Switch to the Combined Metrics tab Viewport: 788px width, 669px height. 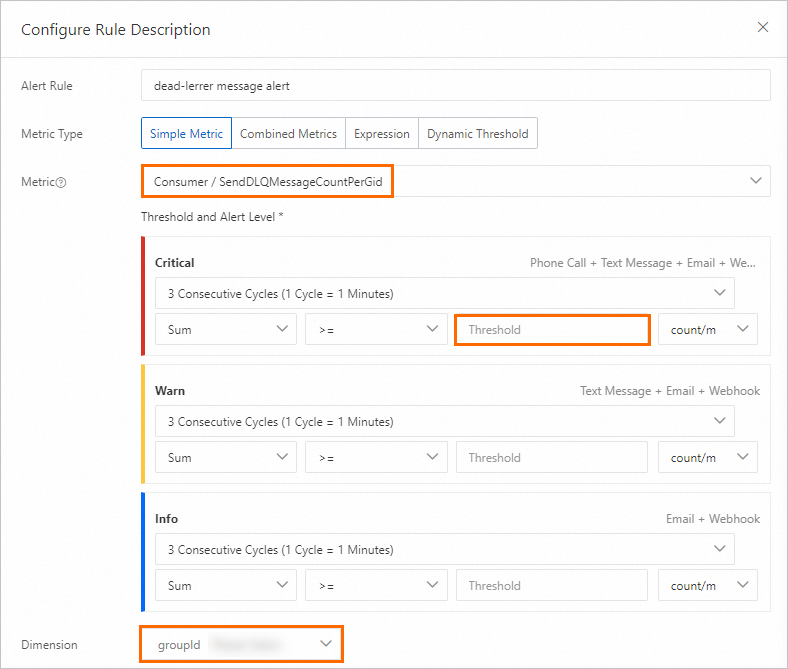coord(289,134)
